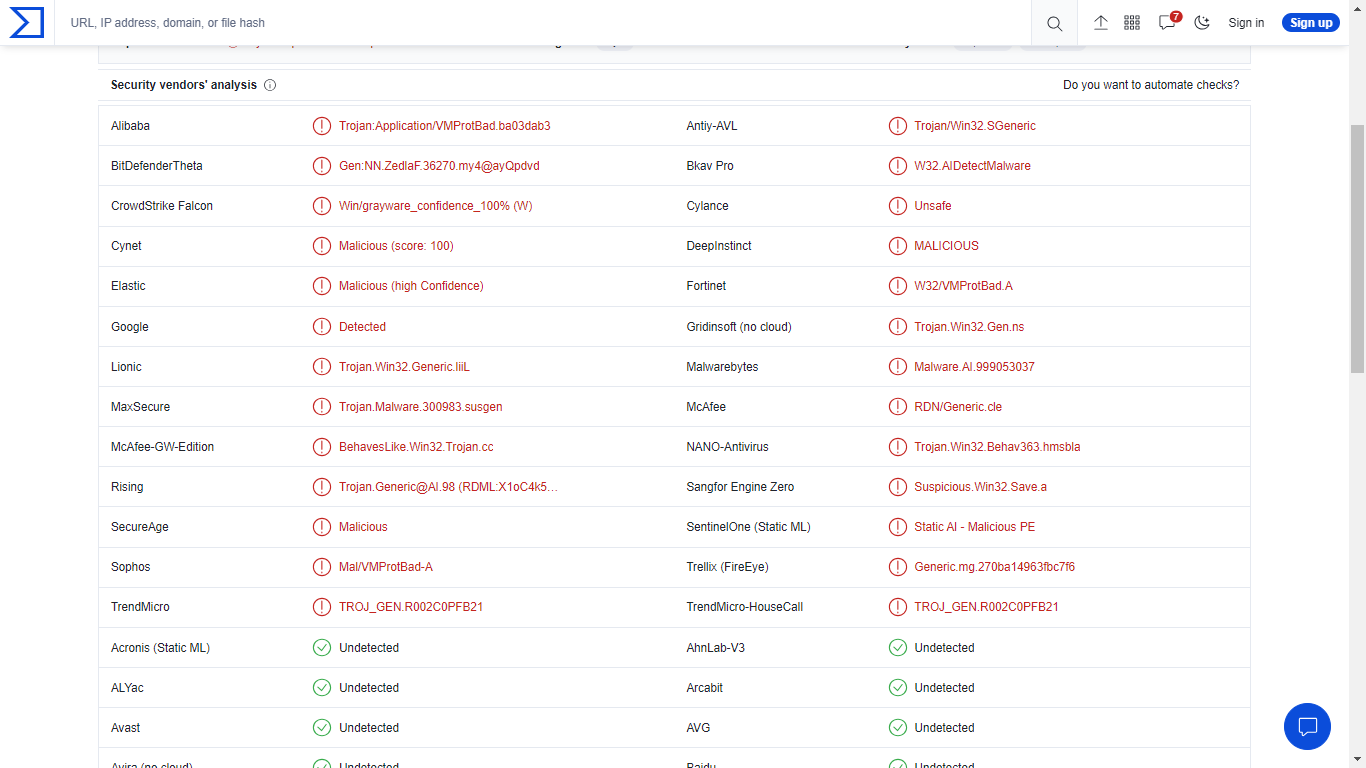Click the Sophos Mal/VMProtBad-A result
Image resolution: width=1366 pixels, height=768 pixels.
click(x=386, y=567)
